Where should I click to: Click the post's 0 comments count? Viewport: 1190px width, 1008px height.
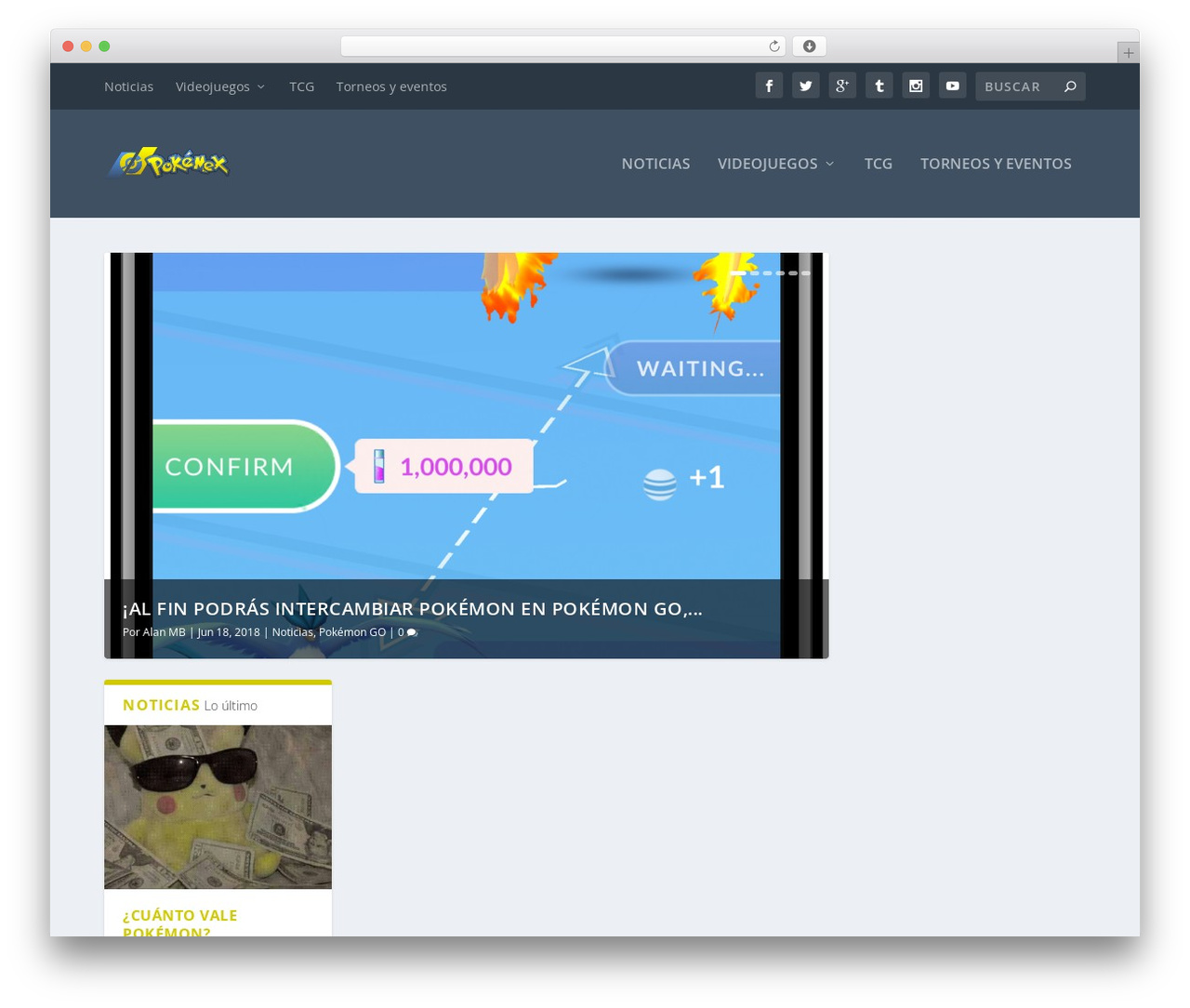pos(401,632)
